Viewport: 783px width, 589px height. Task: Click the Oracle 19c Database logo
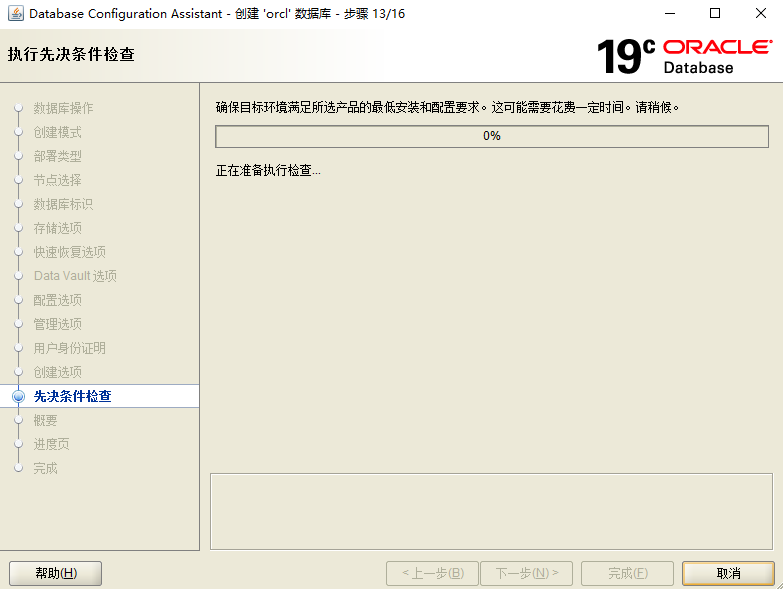pos(684,56)
